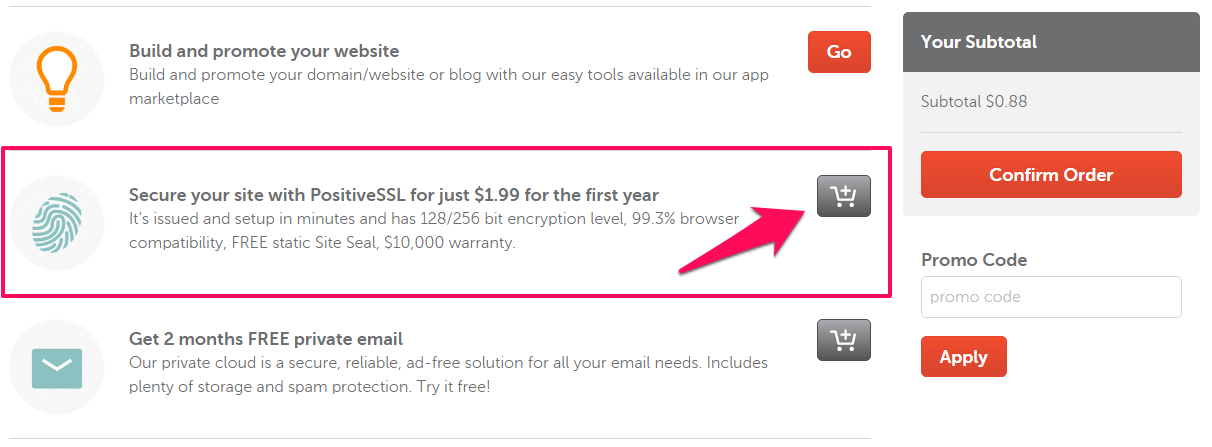Add PositiveSSL to cart using cart icon
Screen dimensions: 1212x447
843,196
